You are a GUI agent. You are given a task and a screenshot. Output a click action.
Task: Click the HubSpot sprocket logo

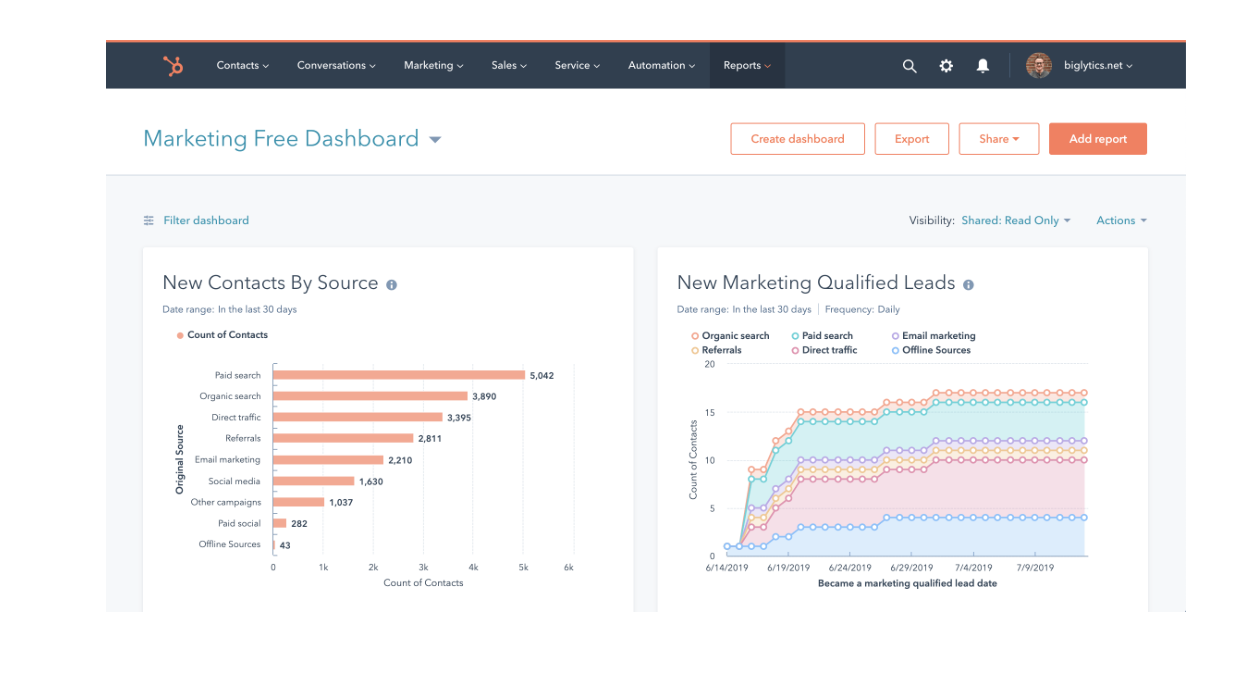point(173,65)
